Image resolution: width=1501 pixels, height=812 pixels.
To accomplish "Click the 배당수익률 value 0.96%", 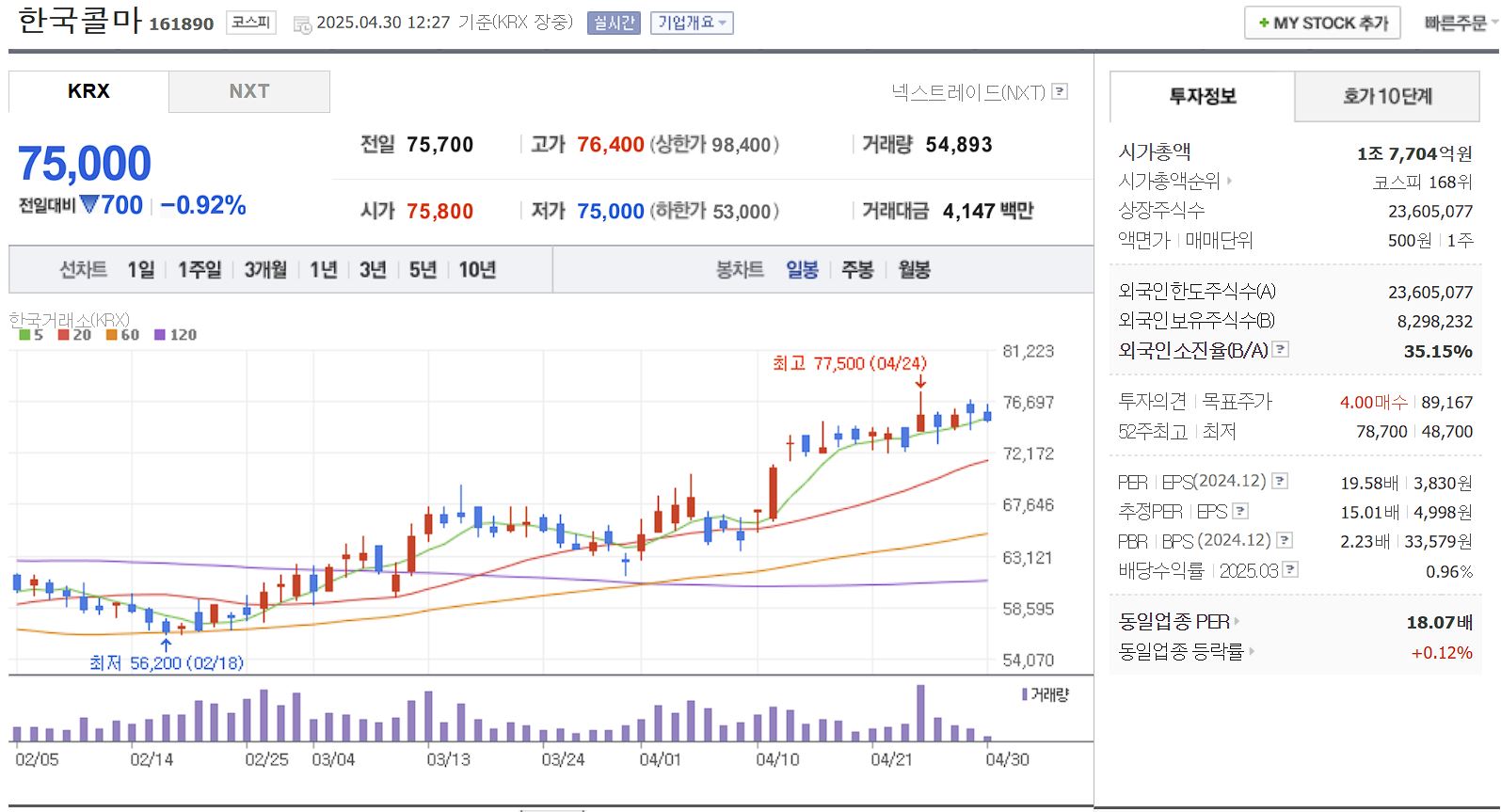I will (1449, 571).
